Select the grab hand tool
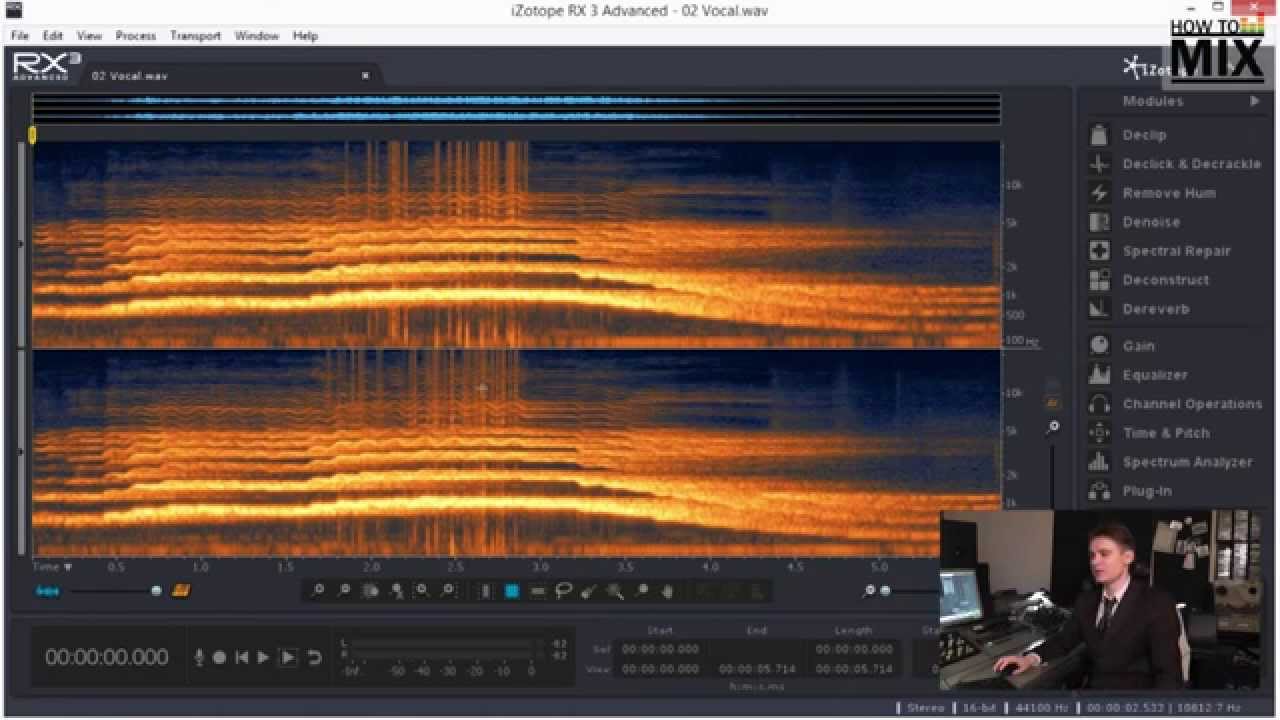The image size is (1280, 720). coord(667,591)
